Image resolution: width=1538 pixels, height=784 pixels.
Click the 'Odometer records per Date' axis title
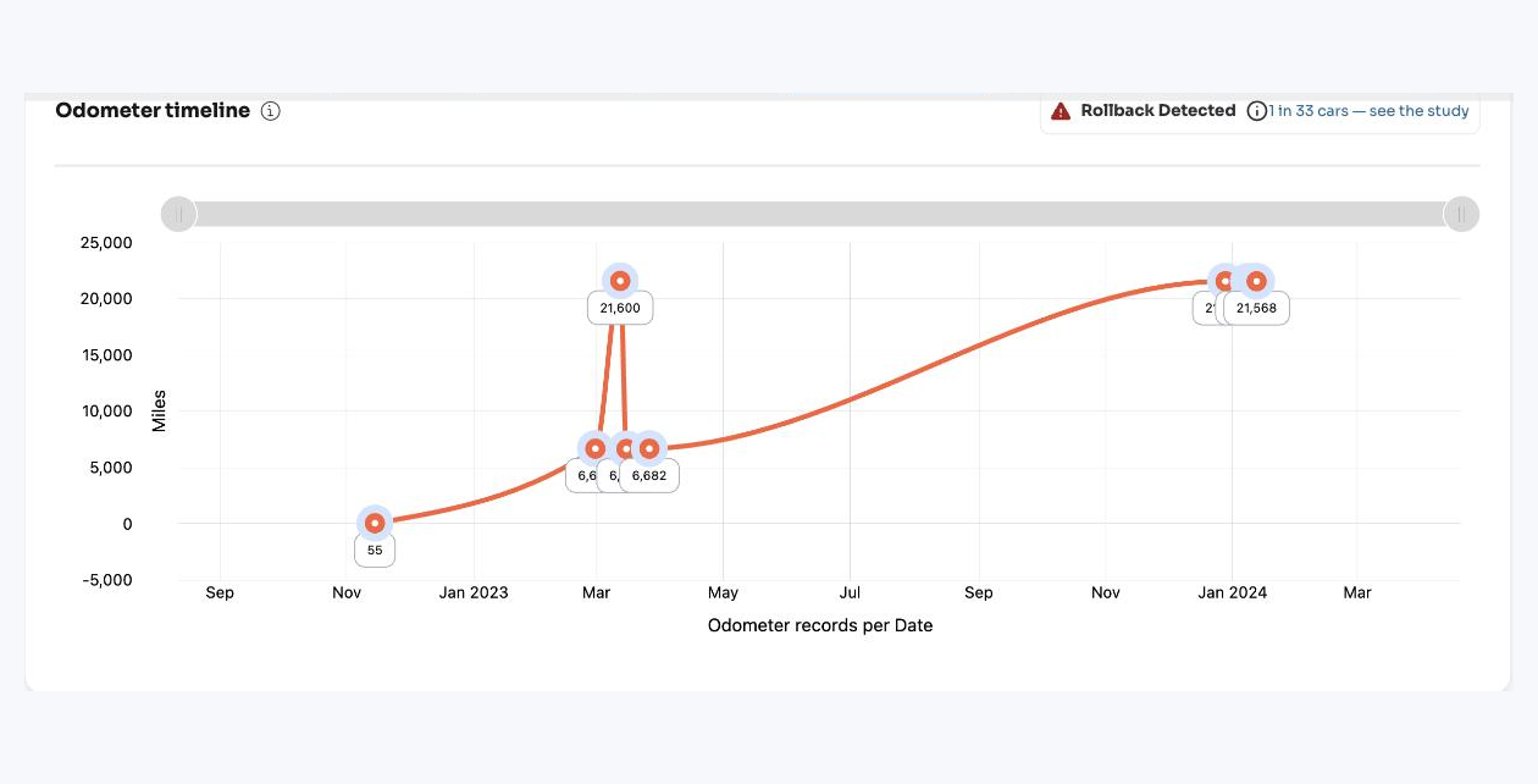[x=820, y=626]
